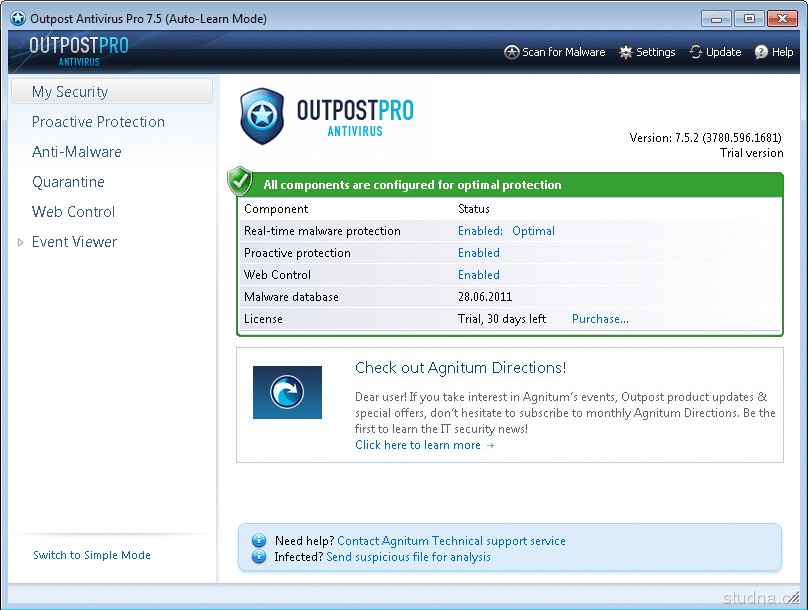The width and height of the screenshot is (808, 610).
Task: Click the Outpost title bar app icon
Action: [x=18, y=19]
